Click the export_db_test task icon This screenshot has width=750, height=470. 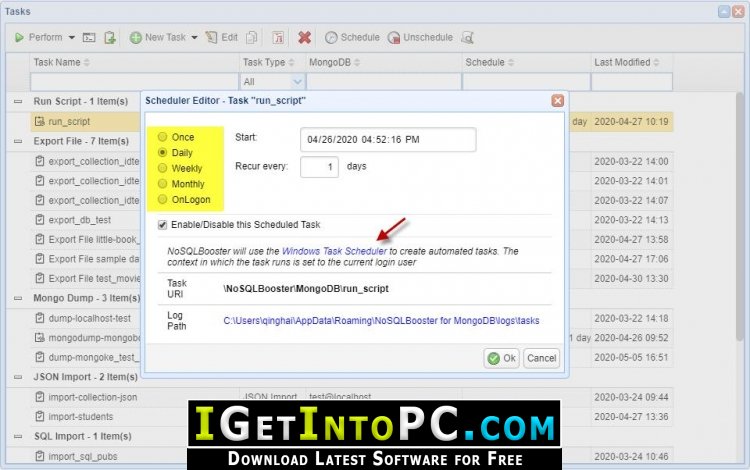pyautogui.click(x=40, y=219)
